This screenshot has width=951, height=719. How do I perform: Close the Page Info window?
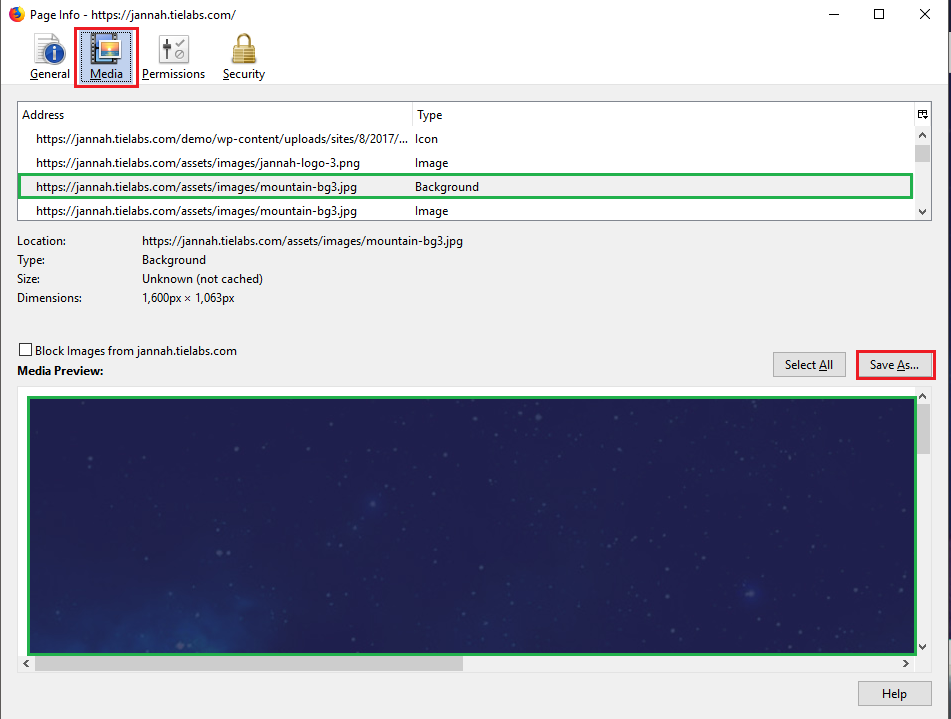[924, 14]
